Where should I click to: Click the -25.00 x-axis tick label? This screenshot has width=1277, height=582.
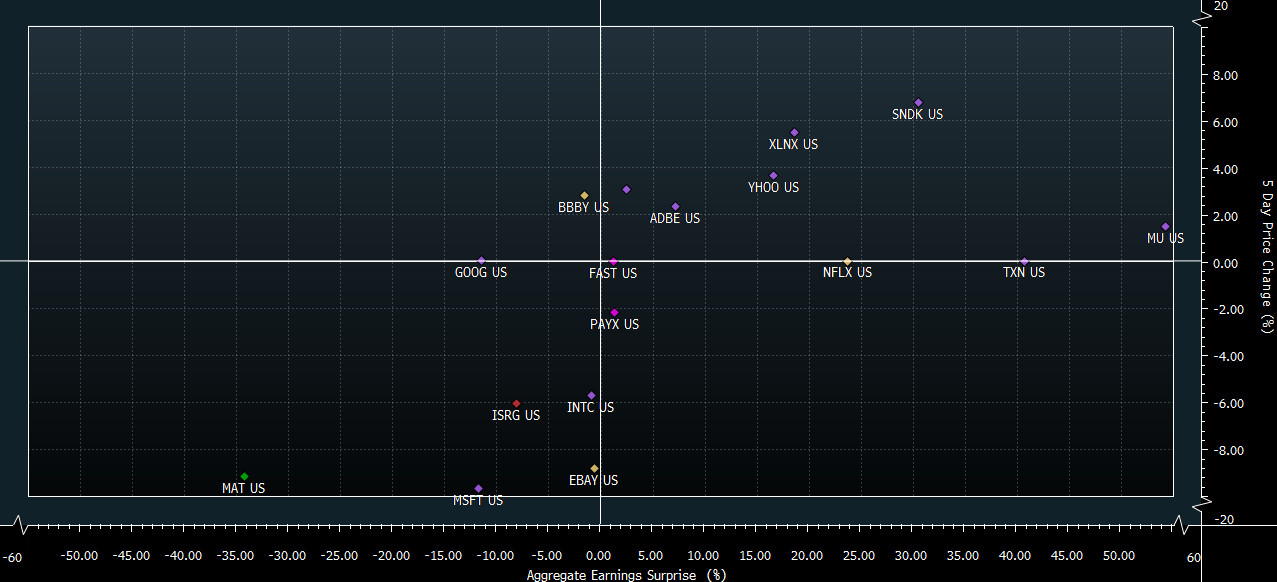pos(339,556)
